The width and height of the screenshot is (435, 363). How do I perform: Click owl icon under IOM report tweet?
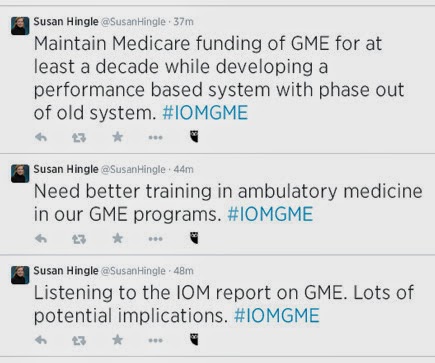[x=194, y=339]
